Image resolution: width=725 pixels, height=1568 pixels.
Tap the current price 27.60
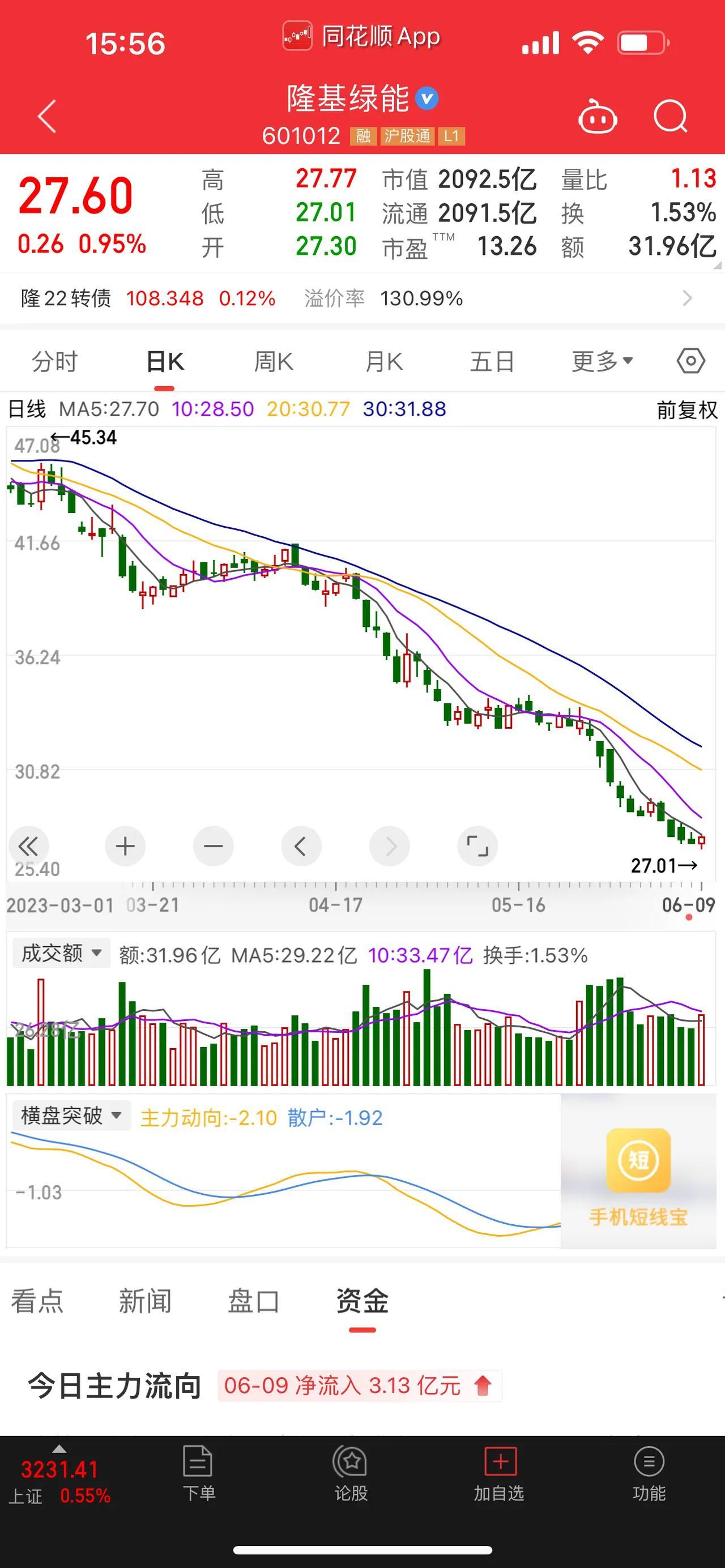pyautogui.click(x=75, y=196)
